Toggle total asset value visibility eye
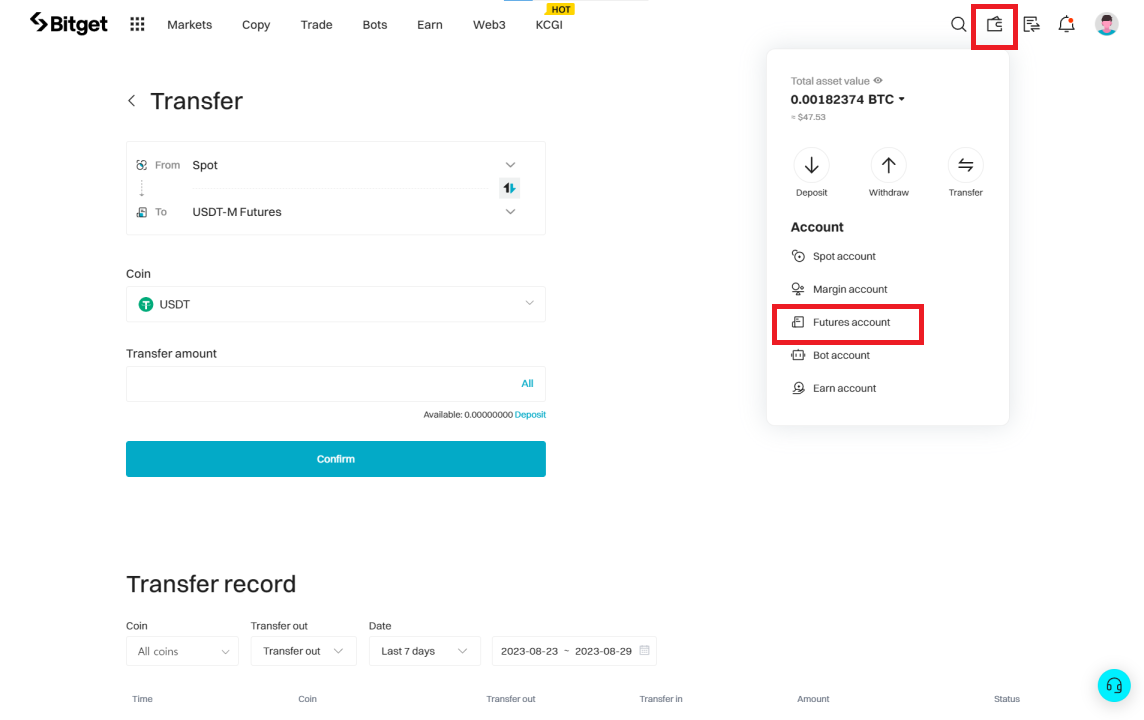The height and width of the screenshot is (720, 1144). [x=878, y=80]
